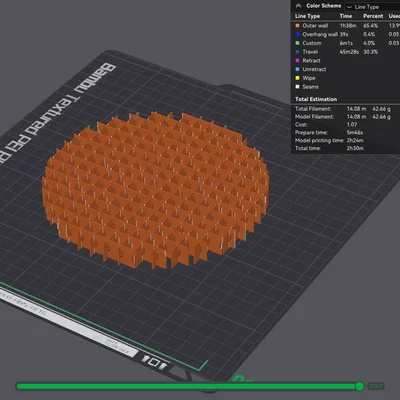This screenshot has height=400, width=400.
Task: Click the Total Filament weight 42.66 g
Action: [x=382, y=109]
